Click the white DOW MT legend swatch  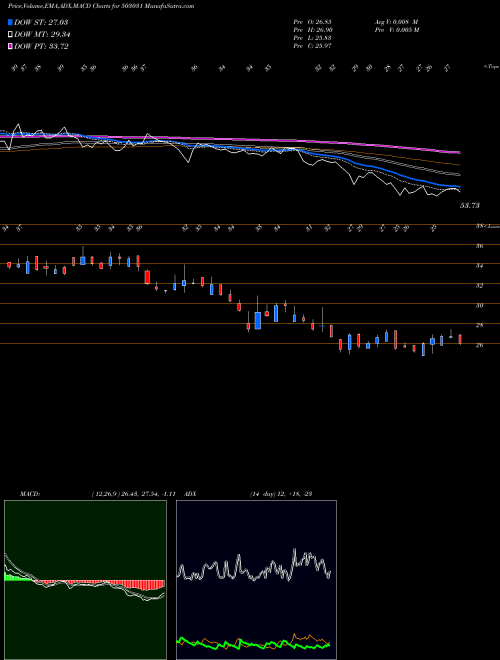point(10,35)
